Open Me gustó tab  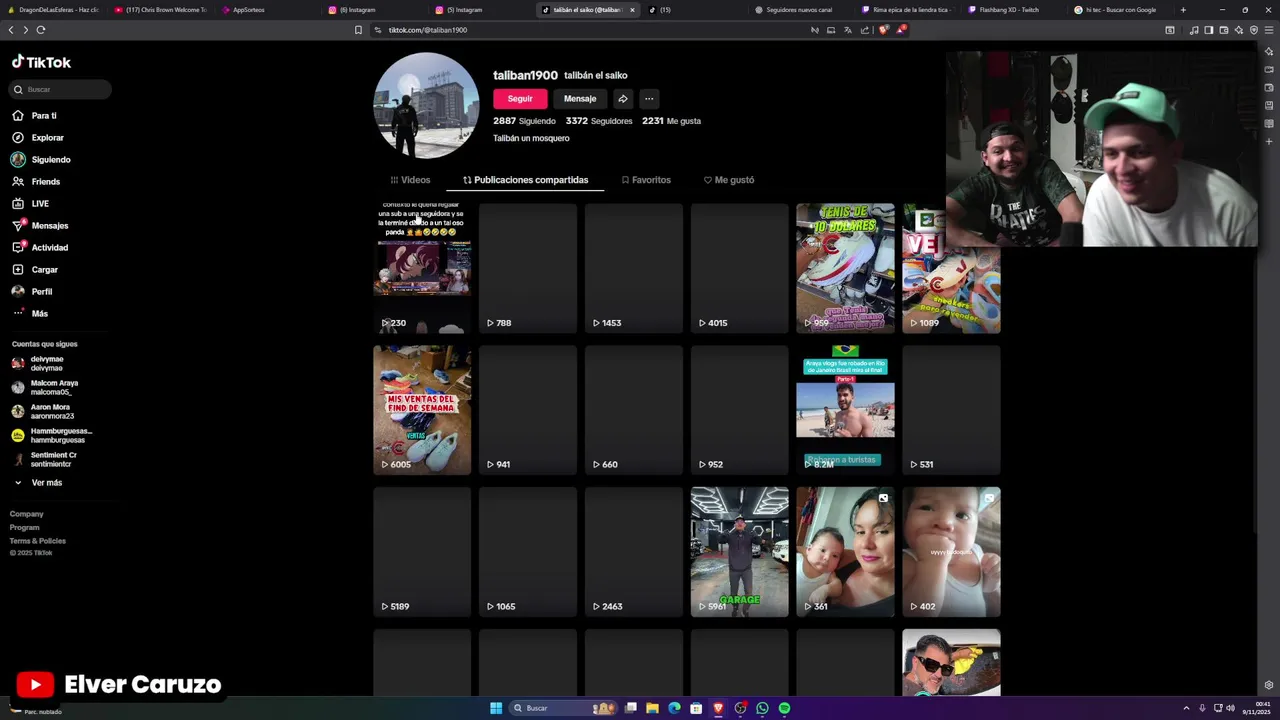[x=729, y=180]
